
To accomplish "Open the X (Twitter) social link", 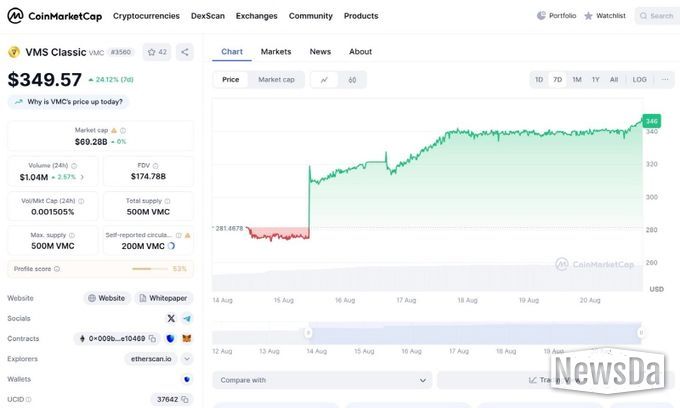I will [171, 318].
